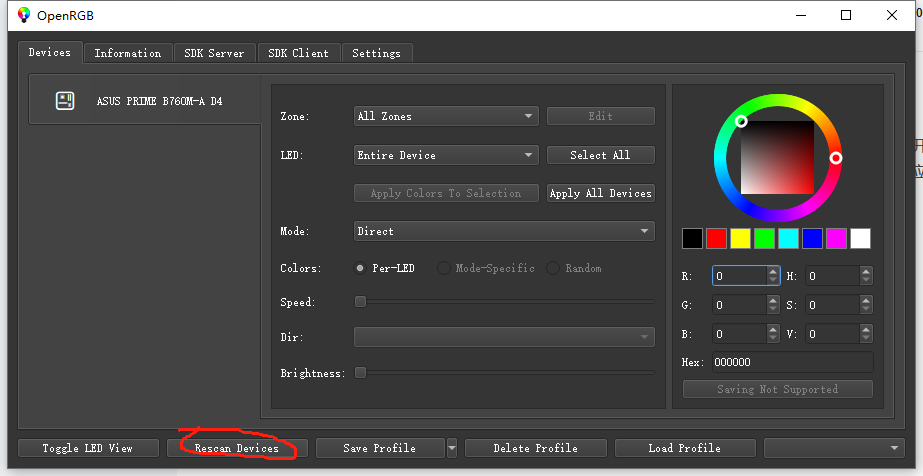Viewport: 923px width, 476px height.
Task: Open the Mode dropdown showing Direct
Action: [x=504, y=231]
